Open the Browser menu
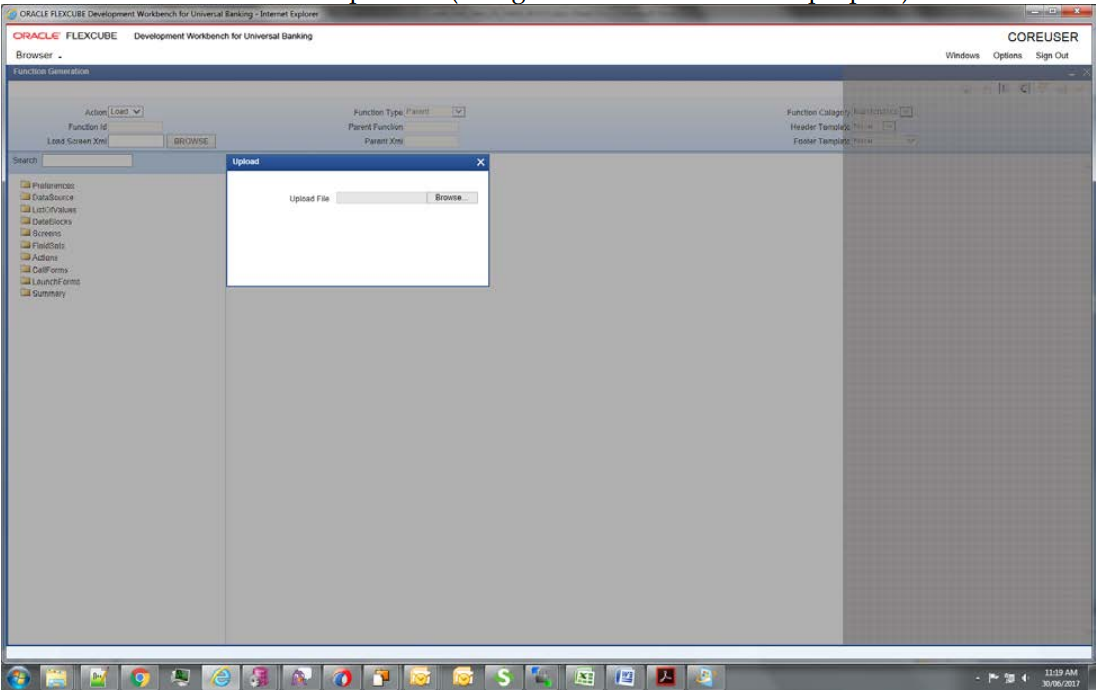Screen dimensions: 1096x690 38,55
